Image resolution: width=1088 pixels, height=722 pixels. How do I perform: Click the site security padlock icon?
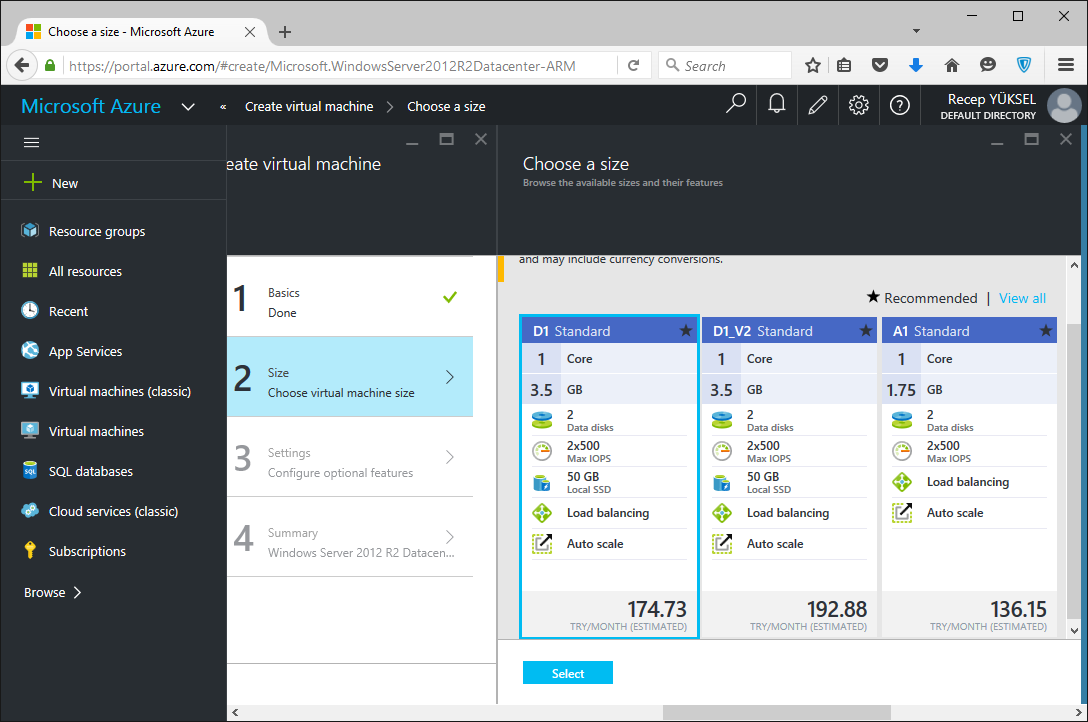coord(49,65)
